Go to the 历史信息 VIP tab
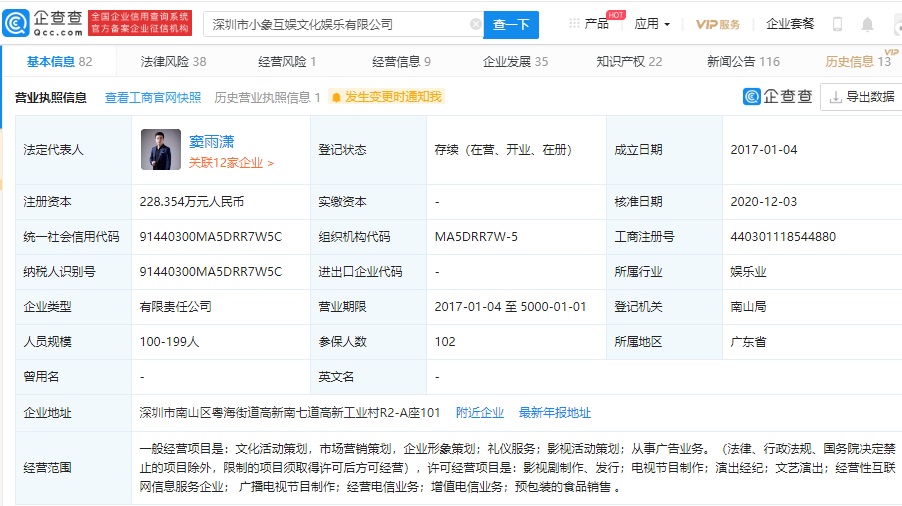The height and width of the screenshot is (506, 902). pyautogui.click(x=857, y=62)
